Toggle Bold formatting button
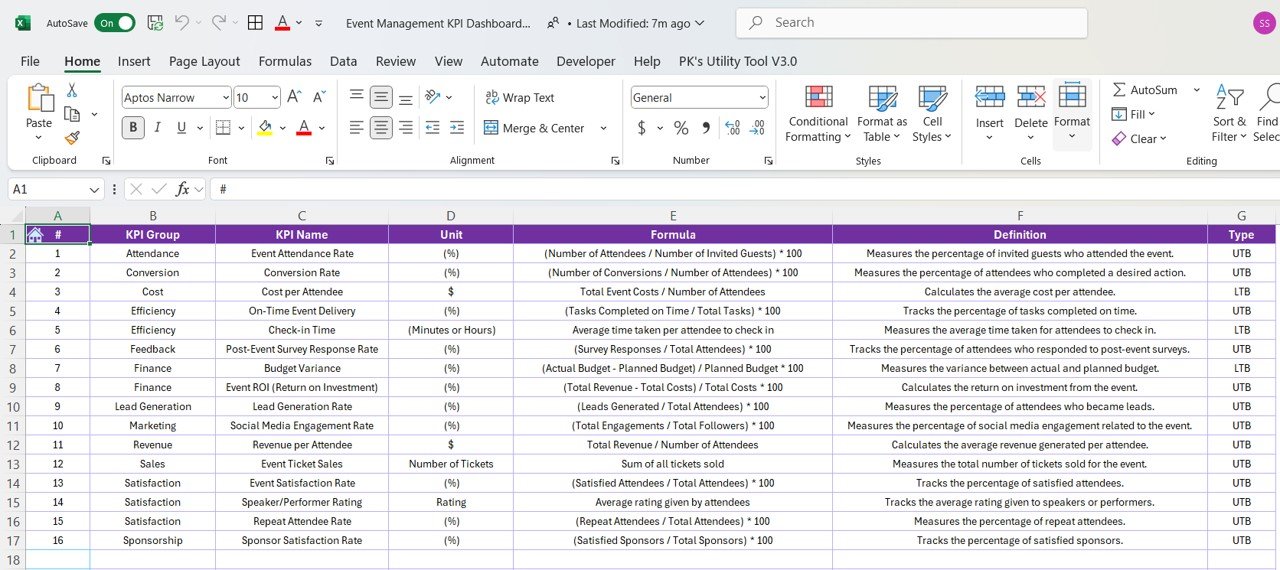 [x=133, y=127]
